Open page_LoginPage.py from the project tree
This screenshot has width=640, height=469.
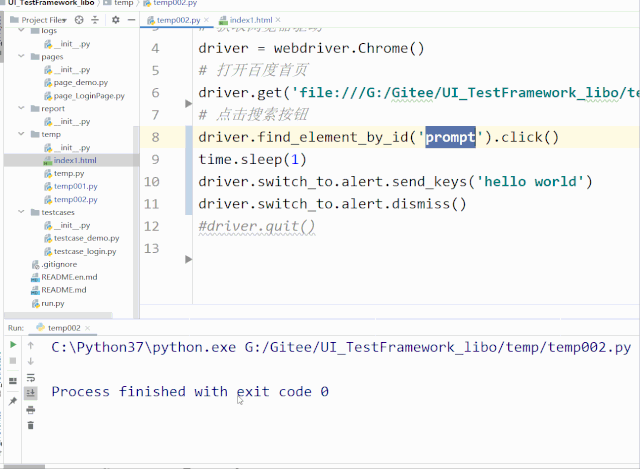[88, 96]
